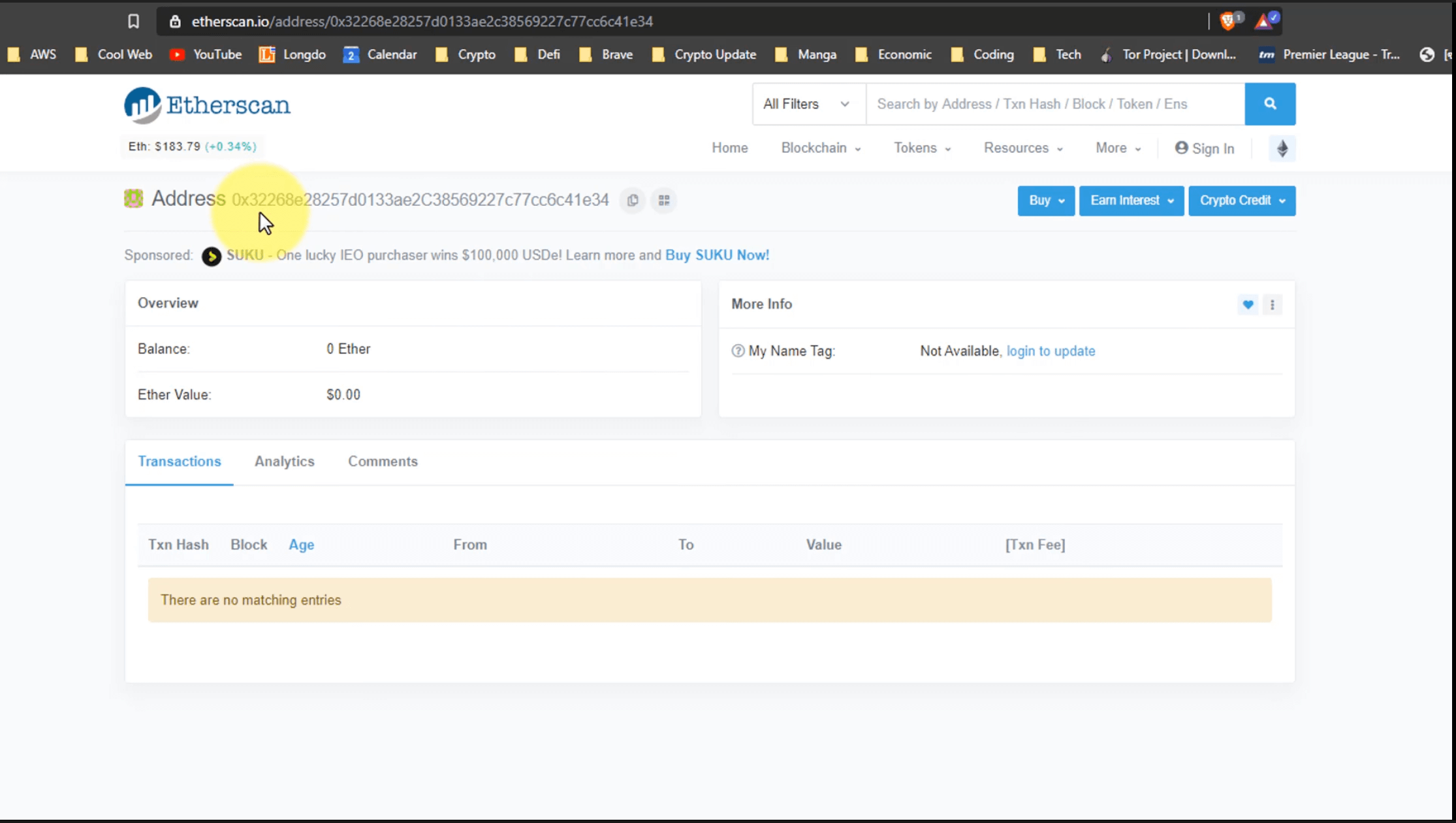Screen dimensions: 1456x823
Task: Click the Ethereum network diamond icon
Action: click(x=1282, y=148)
